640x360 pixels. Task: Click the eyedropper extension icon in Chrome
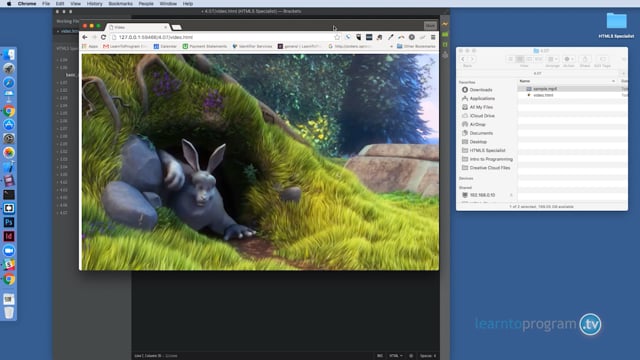pyautogui.click(x=390, y=37)
